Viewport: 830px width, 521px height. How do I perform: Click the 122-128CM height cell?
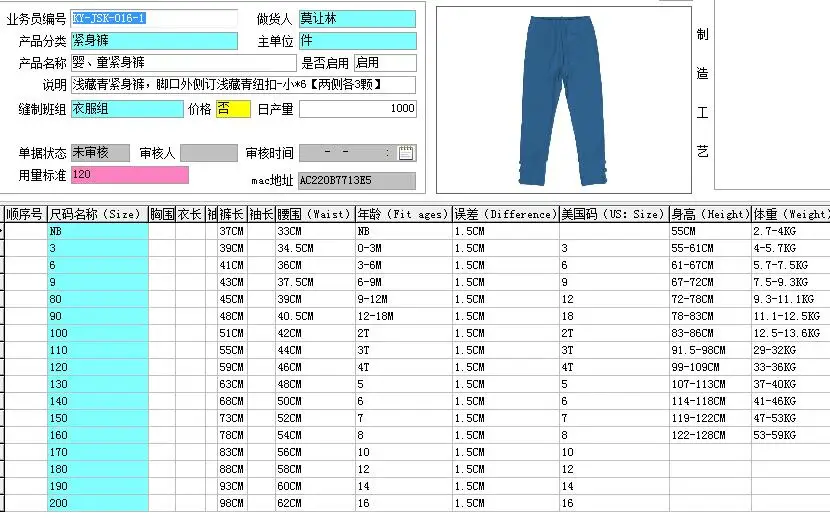point(710,435)
